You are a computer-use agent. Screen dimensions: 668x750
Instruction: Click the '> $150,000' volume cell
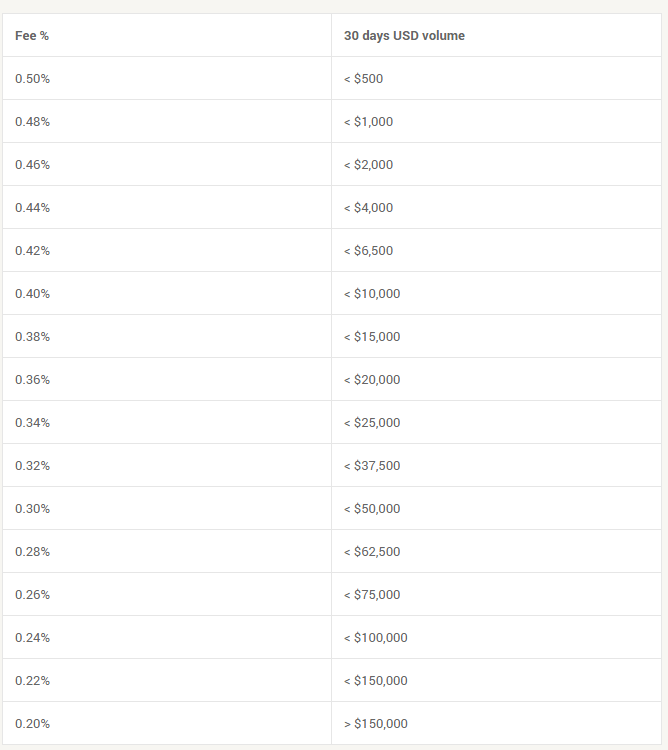[496, 723]
